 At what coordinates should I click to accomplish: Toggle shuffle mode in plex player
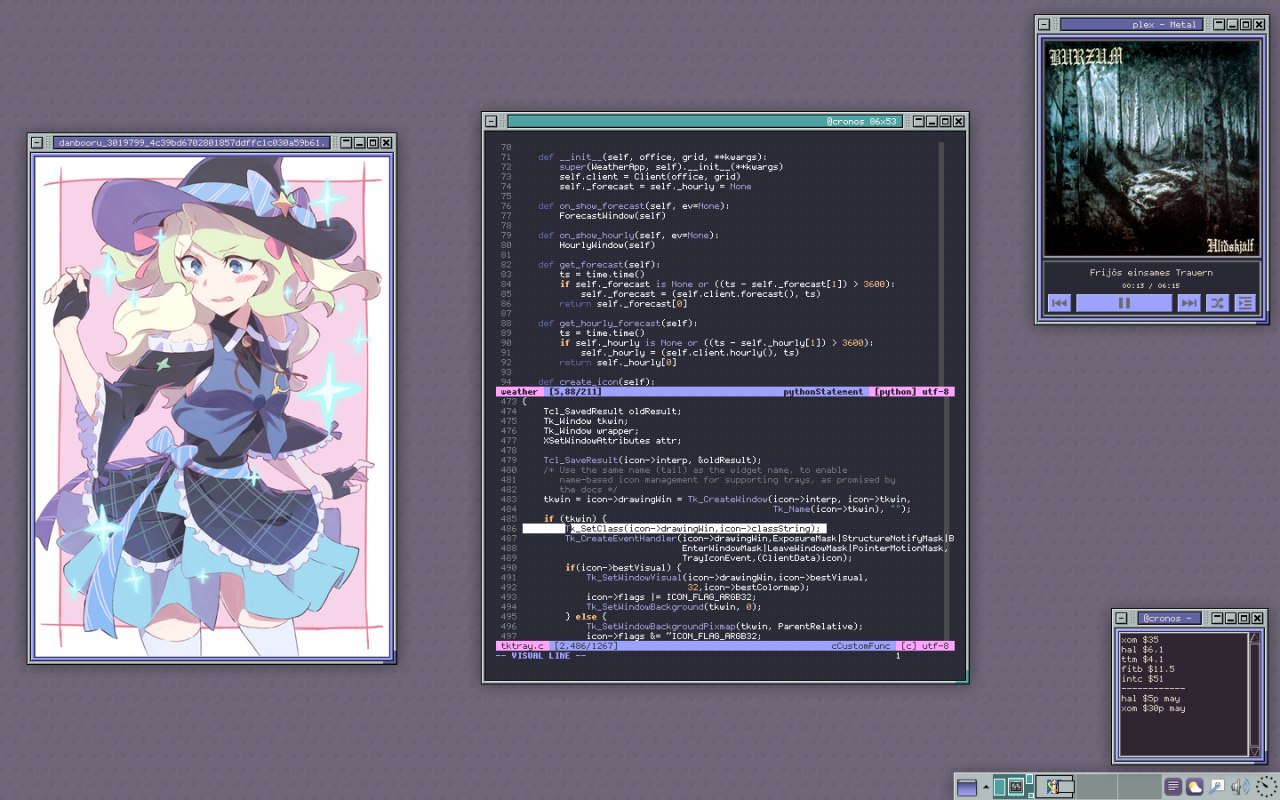click(x=1217, y=303)
